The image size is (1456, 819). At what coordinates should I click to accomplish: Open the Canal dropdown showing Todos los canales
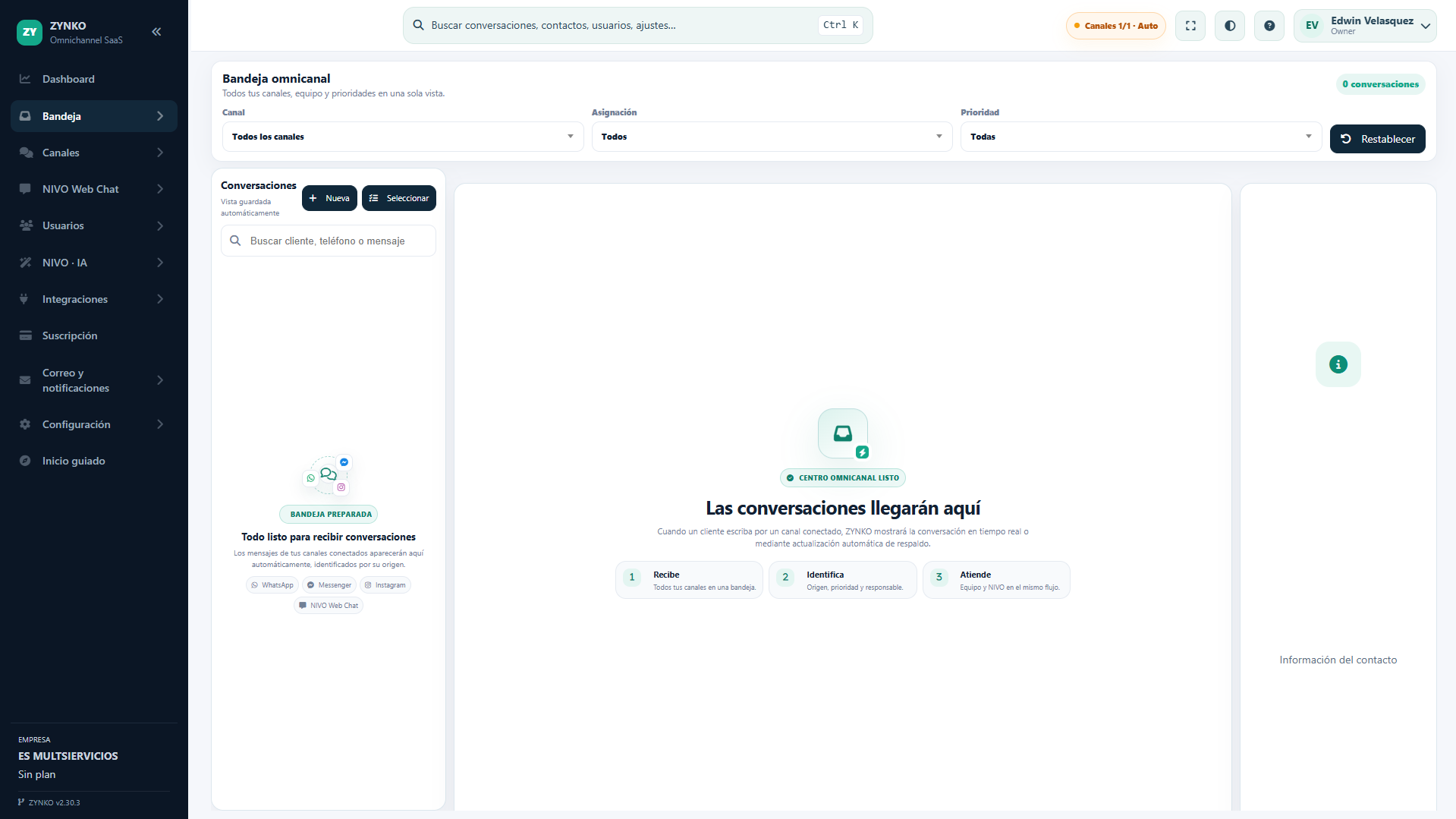[403, 137]
